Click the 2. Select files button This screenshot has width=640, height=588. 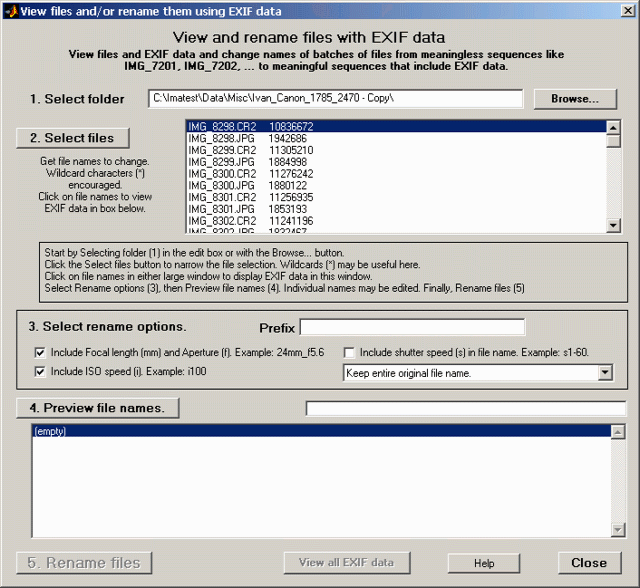click(x=73, y=138)
